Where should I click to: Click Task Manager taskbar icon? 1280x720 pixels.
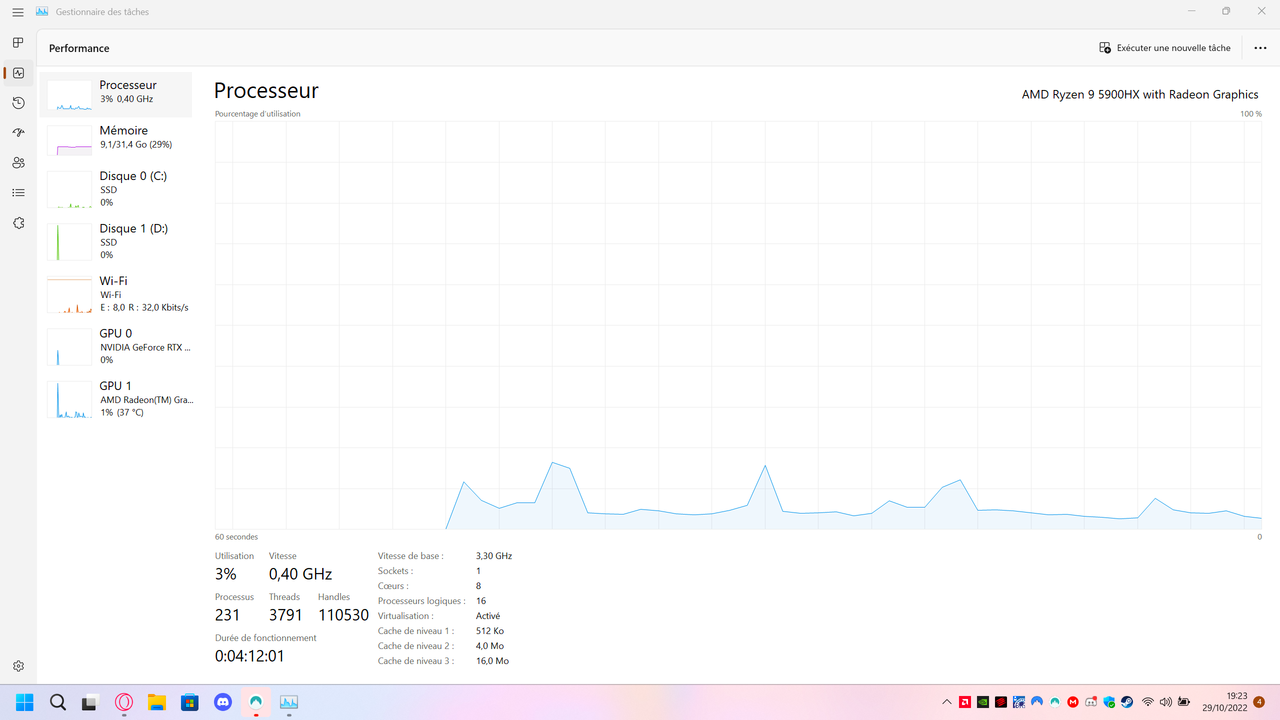coord(289,702)
